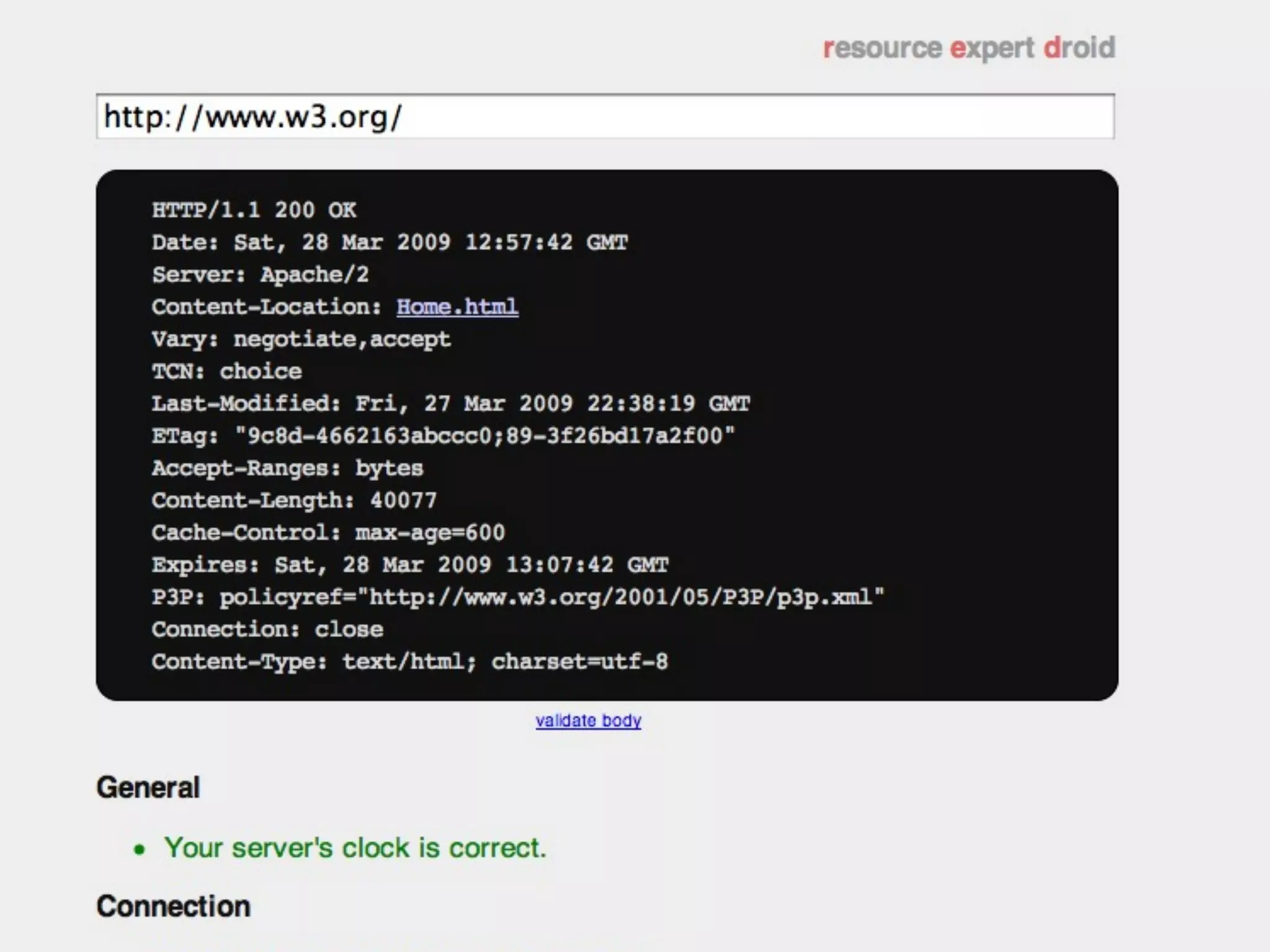Click the TCN: choice header line
Screen dimensions: 1270x952
click(x=227, y=371)
